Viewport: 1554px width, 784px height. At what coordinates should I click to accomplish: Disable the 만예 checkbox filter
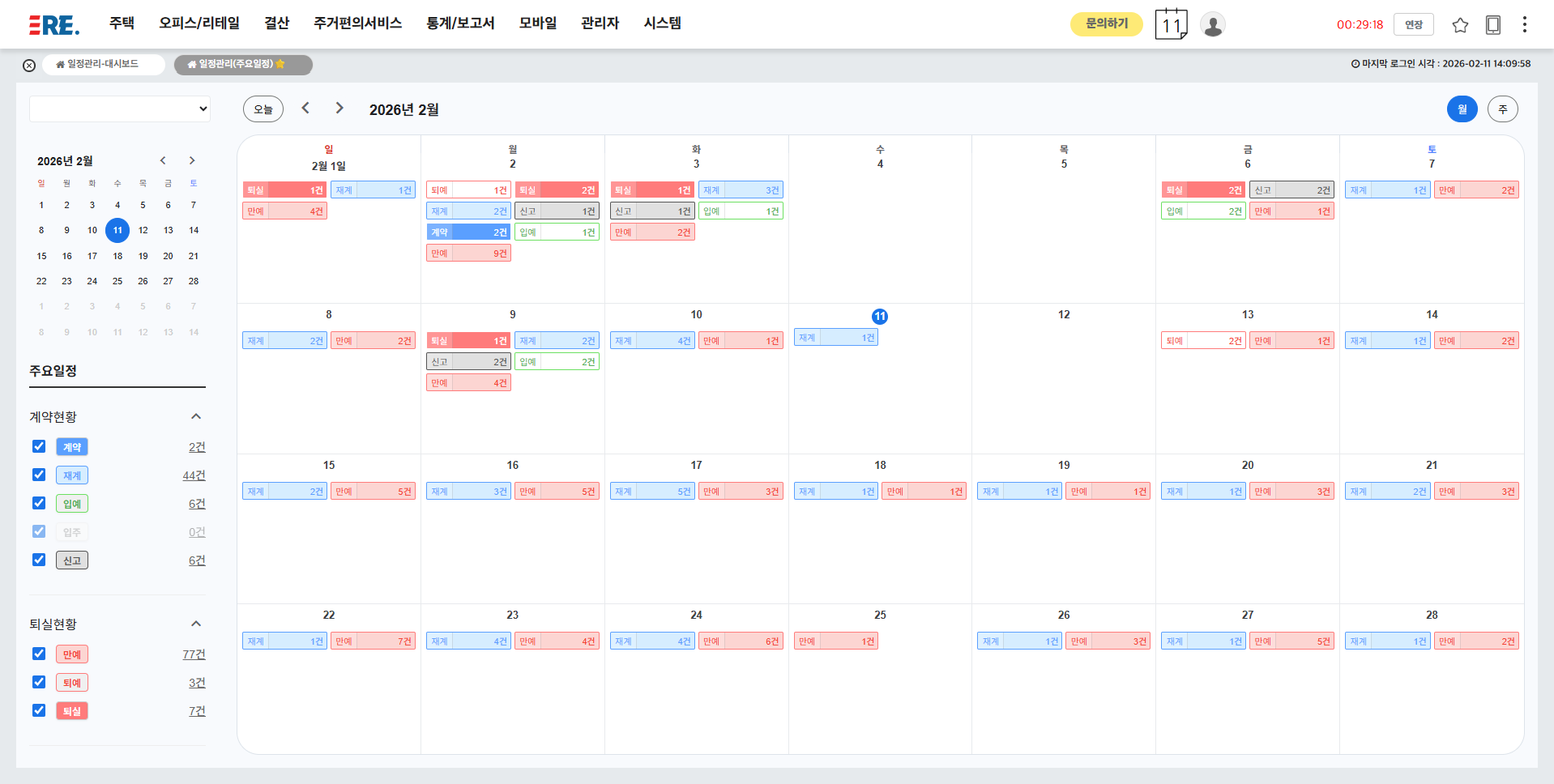pos(39,654)
